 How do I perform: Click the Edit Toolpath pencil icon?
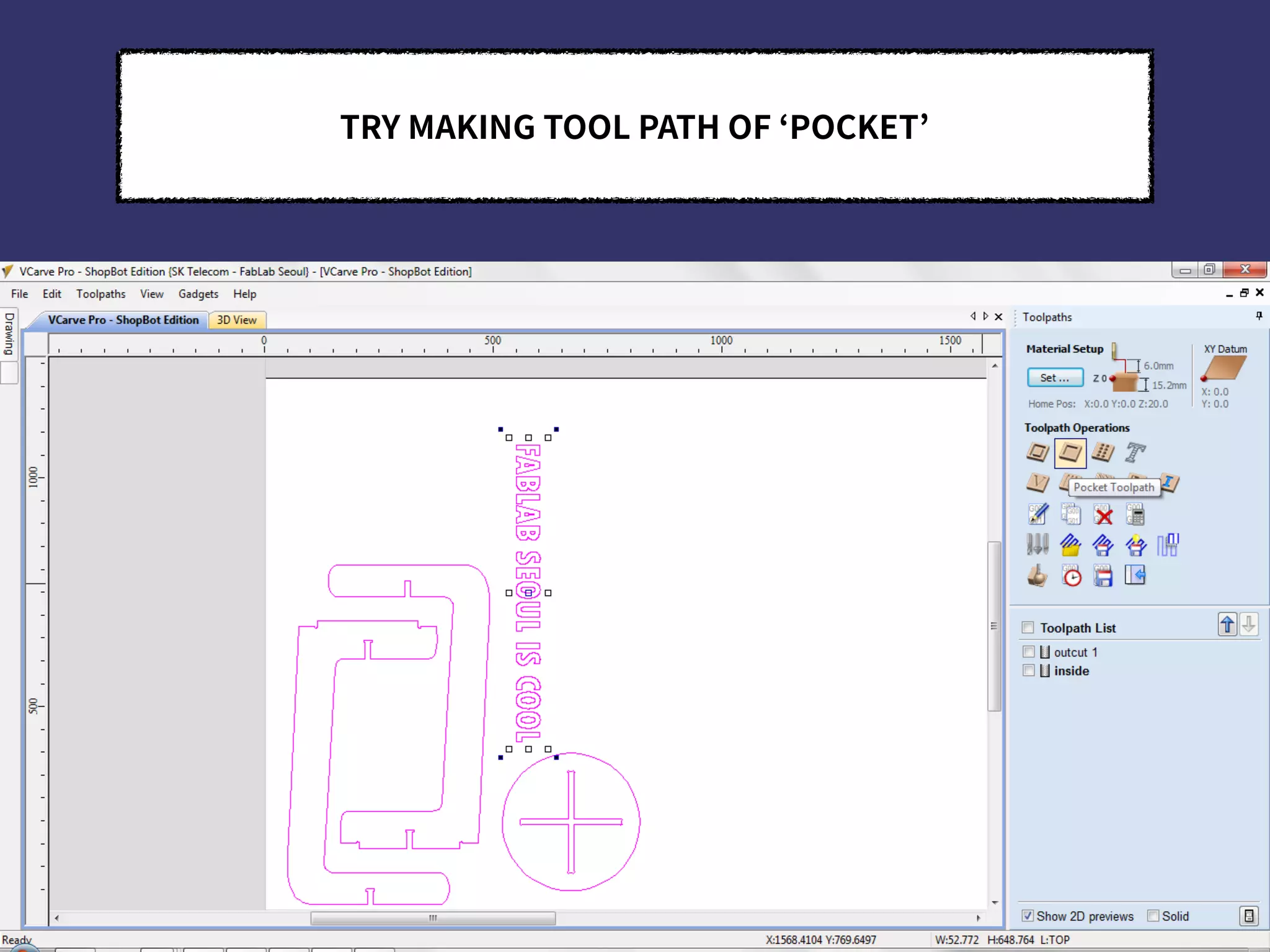(1037, 514)
